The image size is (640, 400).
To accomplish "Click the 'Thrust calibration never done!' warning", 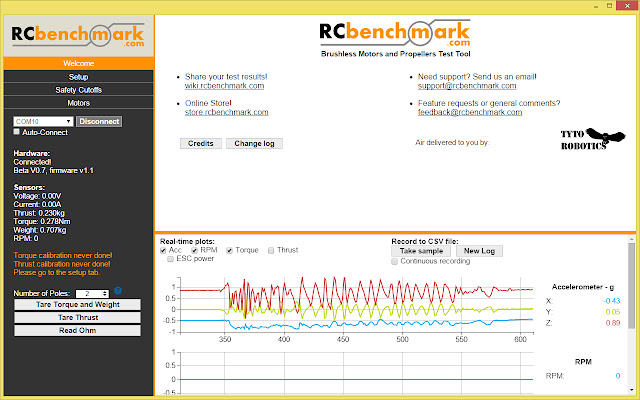I will [62, 264].
